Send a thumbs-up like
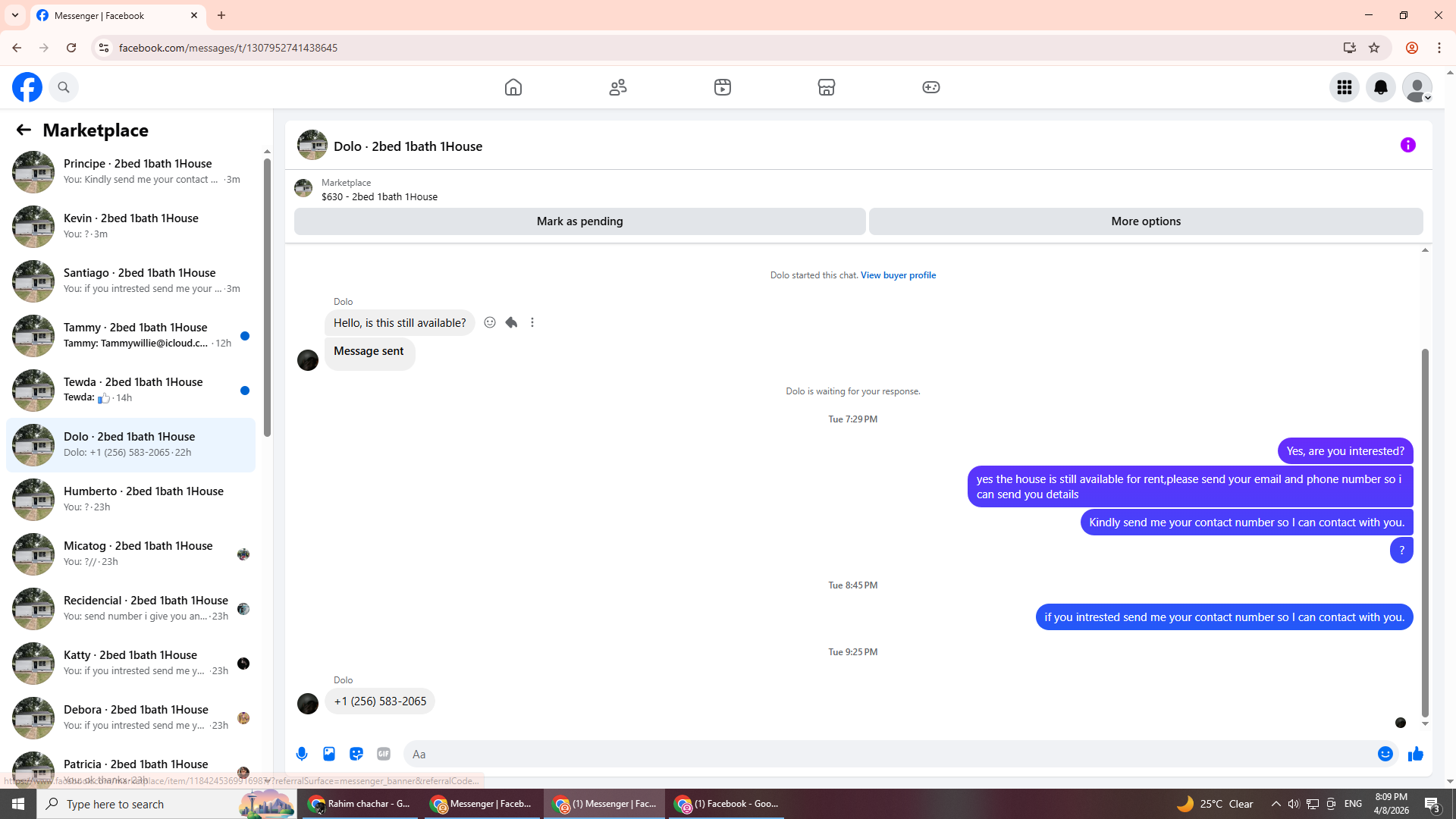Viewport: 1456px width, 819px height. (1415, 754)
